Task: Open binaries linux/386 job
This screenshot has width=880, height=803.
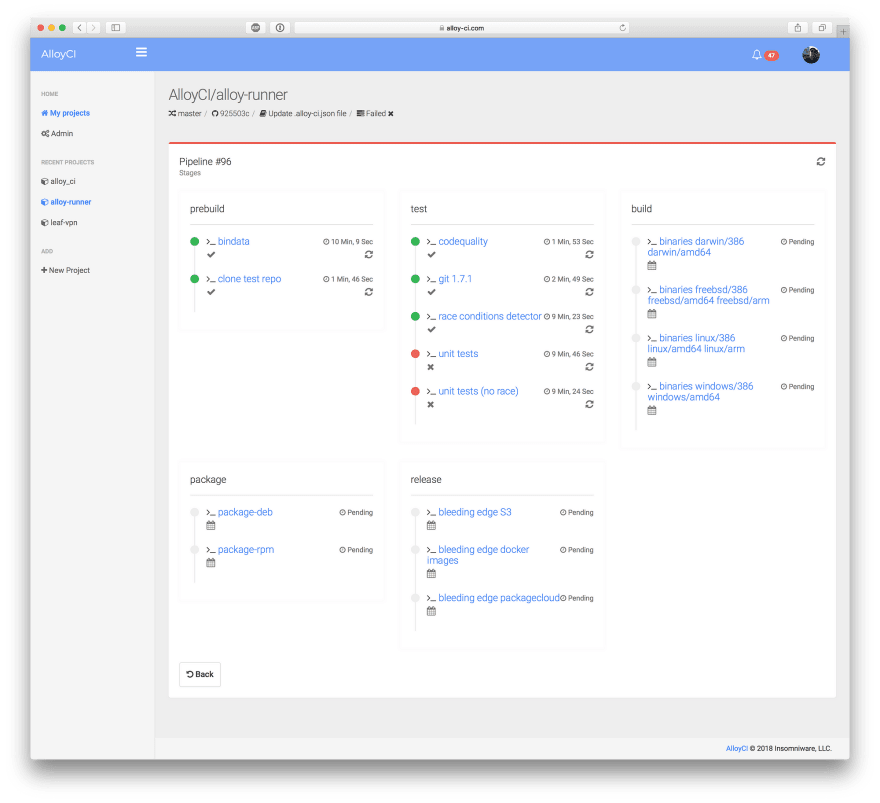Action: (696, 343)
